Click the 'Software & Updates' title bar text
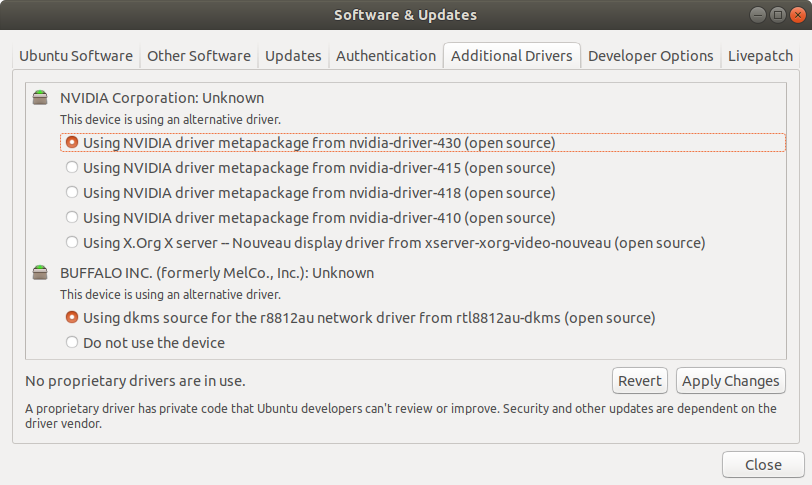 coord(405,15)
